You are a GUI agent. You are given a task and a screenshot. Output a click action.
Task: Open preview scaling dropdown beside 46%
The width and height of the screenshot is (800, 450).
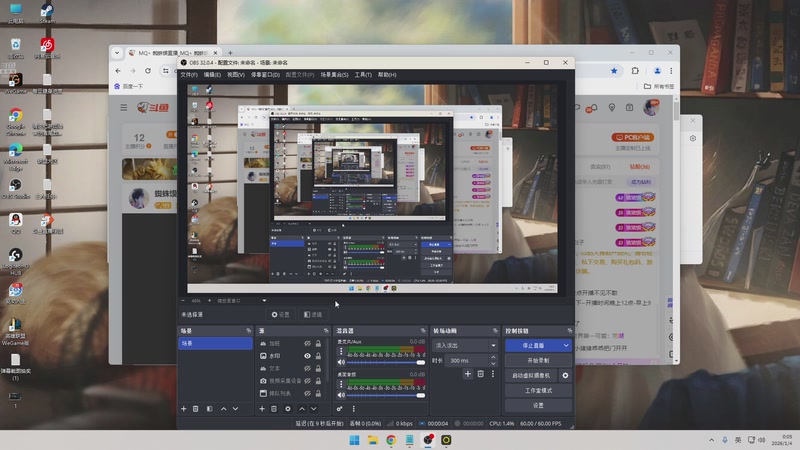[x=264, y=301]
